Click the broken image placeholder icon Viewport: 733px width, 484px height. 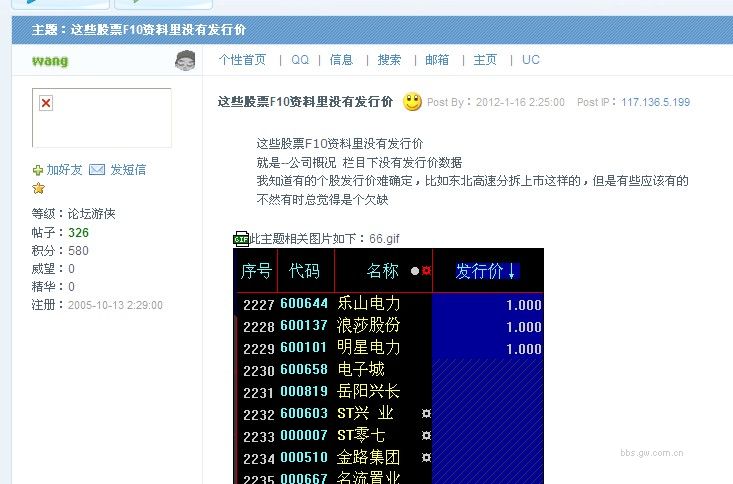click(46, 103)
